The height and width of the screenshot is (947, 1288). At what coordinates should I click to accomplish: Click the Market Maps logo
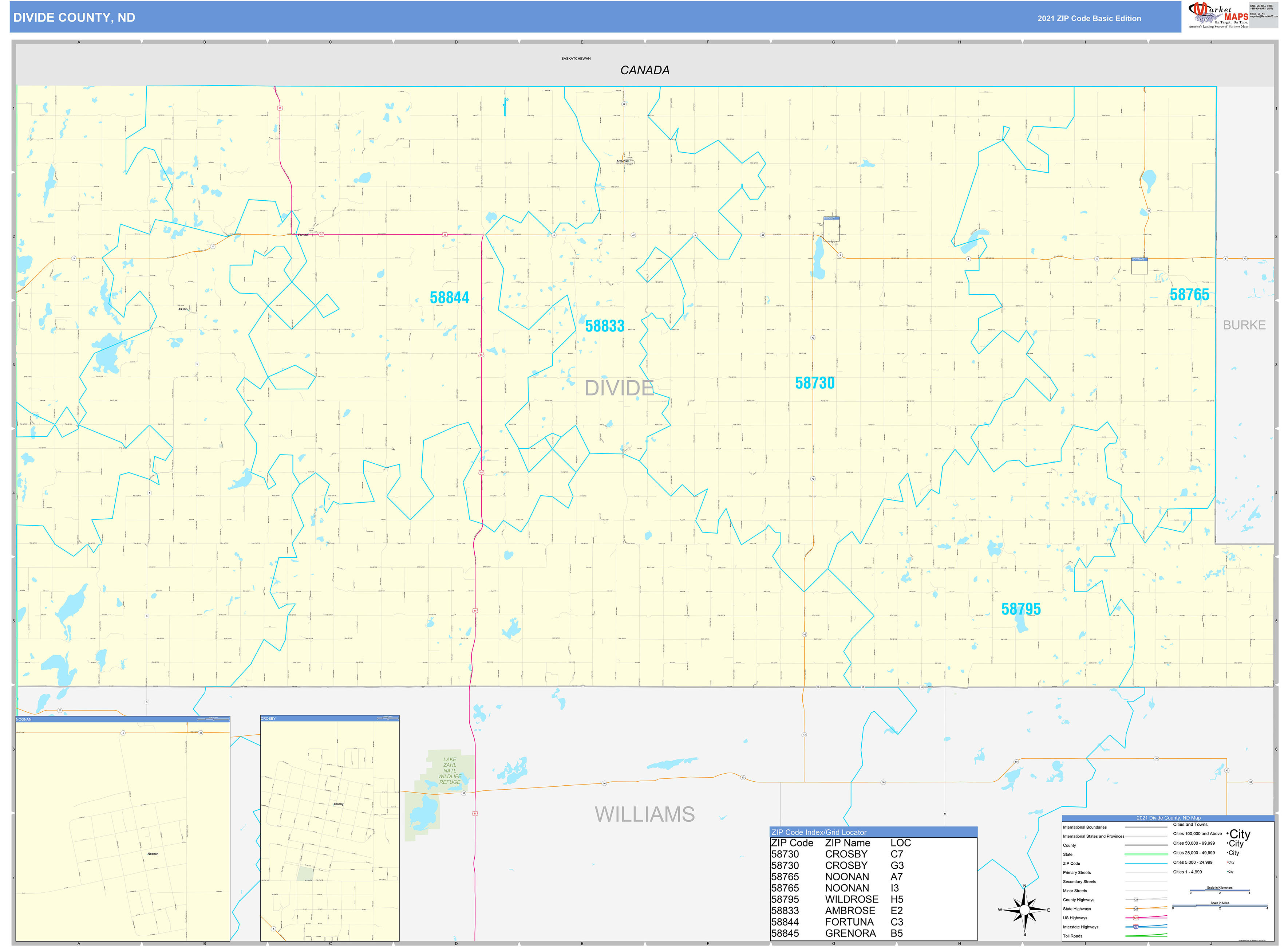(1219, 15)
